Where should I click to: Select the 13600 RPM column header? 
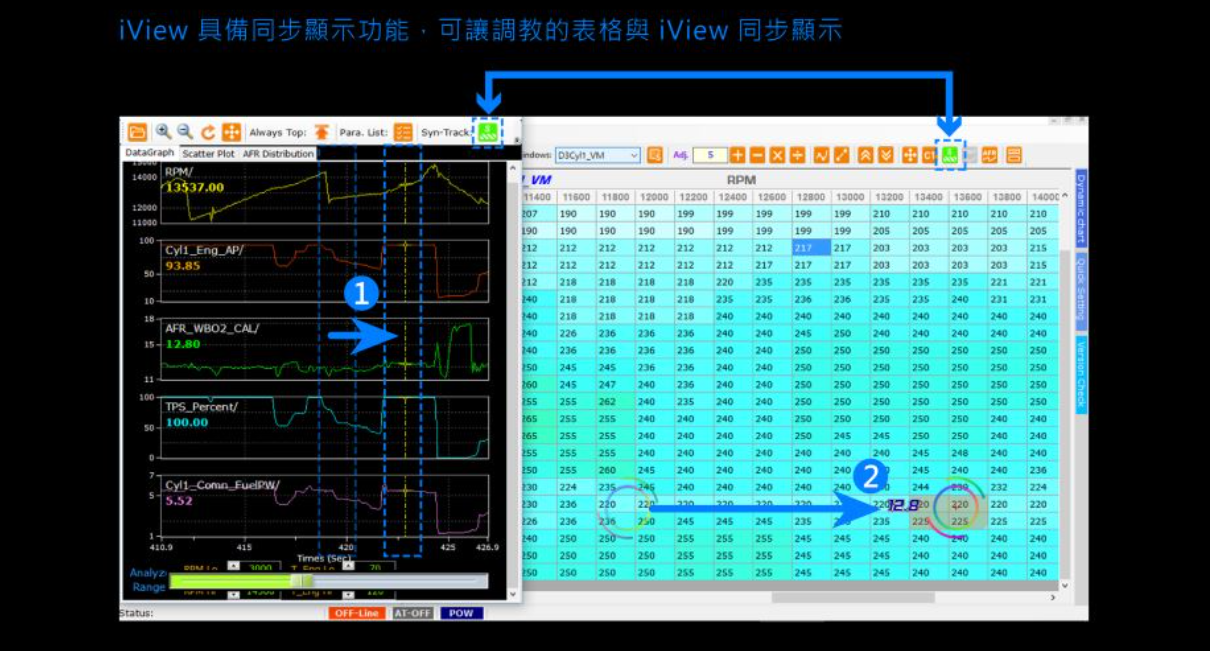point(968,197)
